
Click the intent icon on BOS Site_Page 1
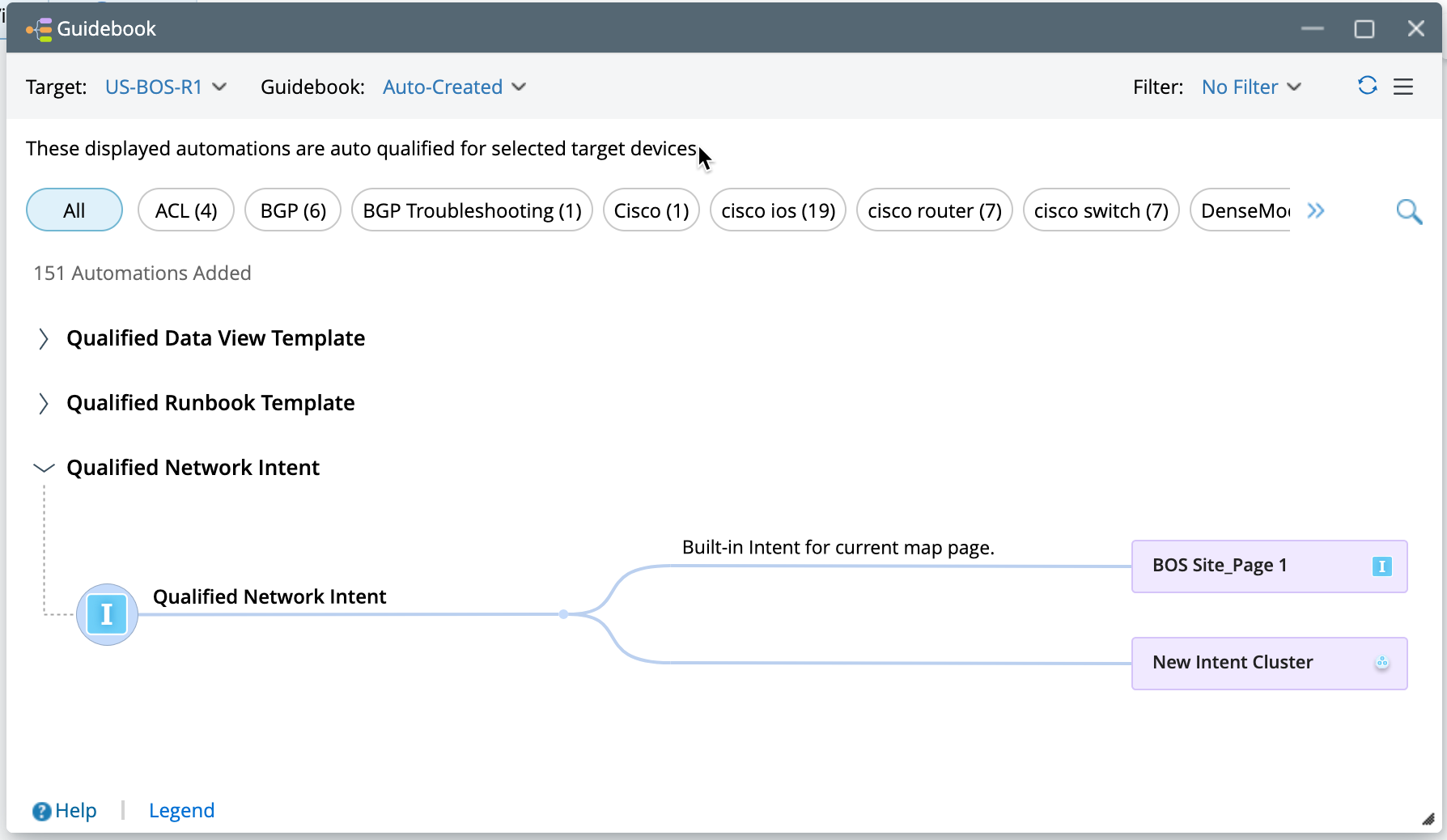[1381, 566]
